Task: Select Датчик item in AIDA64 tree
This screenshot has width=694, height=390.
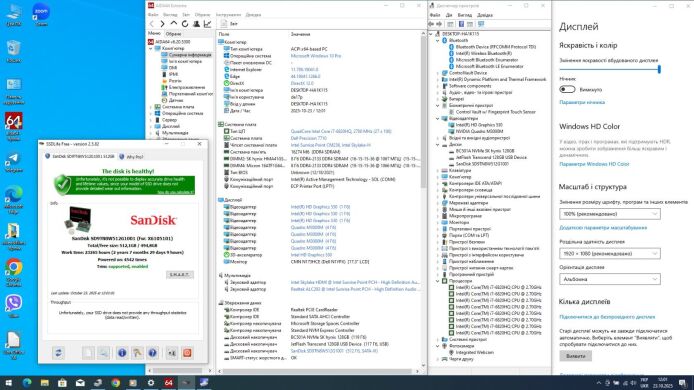Action: point(175,100)
